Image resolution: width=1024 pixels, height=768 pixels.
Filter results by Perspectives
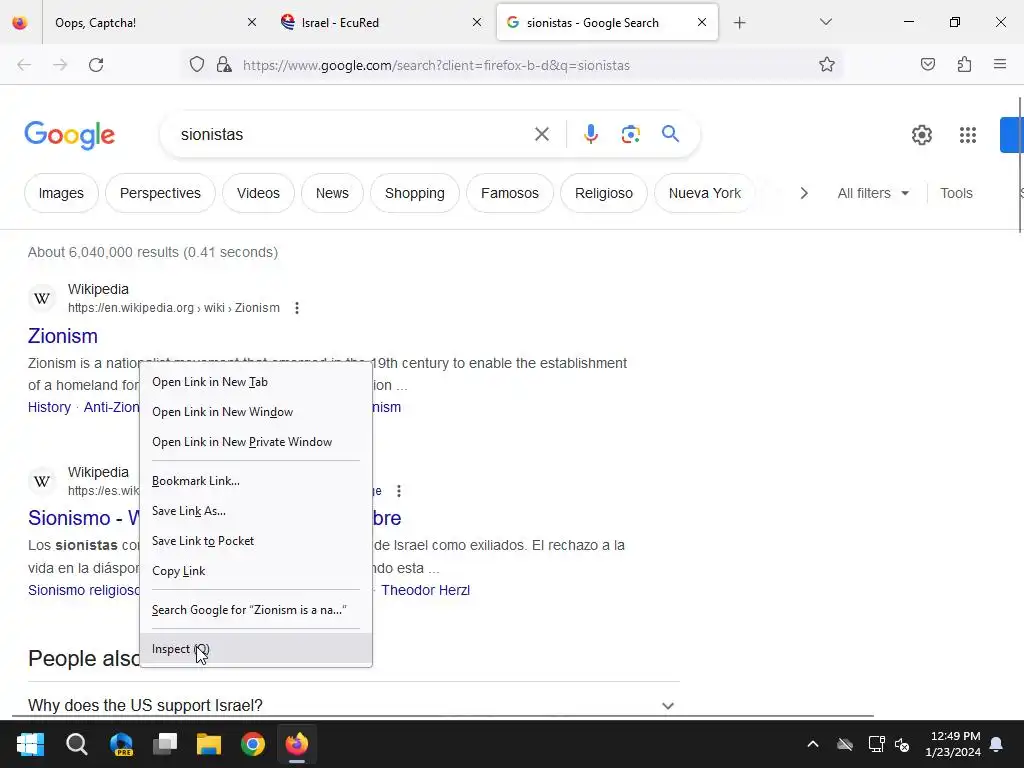(x=160, y=193)
